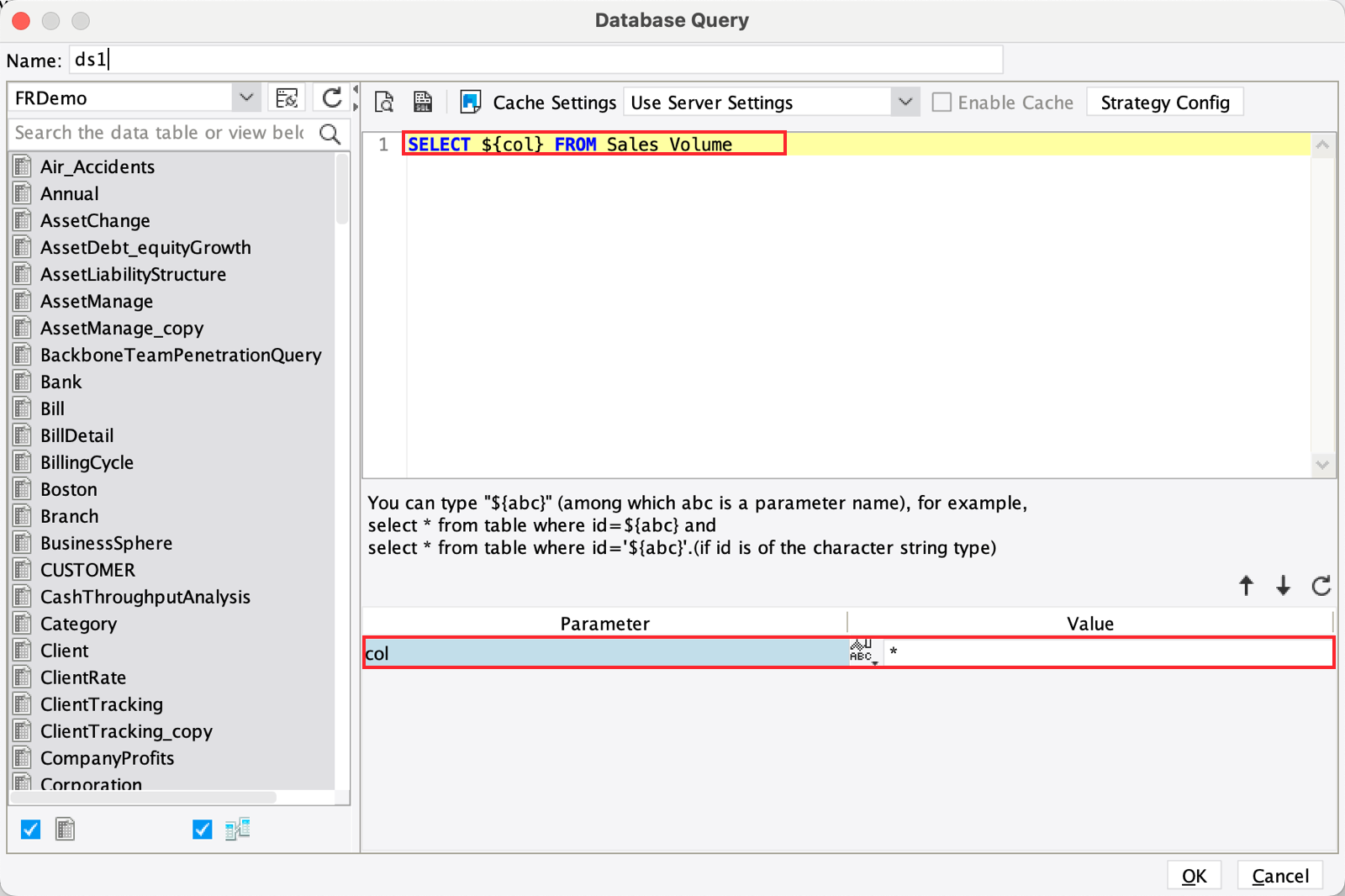This screenshot has width=1345, height=896.
Task: Click the line number 1 in the editor gutter
Action: click(x=383, y=145)
